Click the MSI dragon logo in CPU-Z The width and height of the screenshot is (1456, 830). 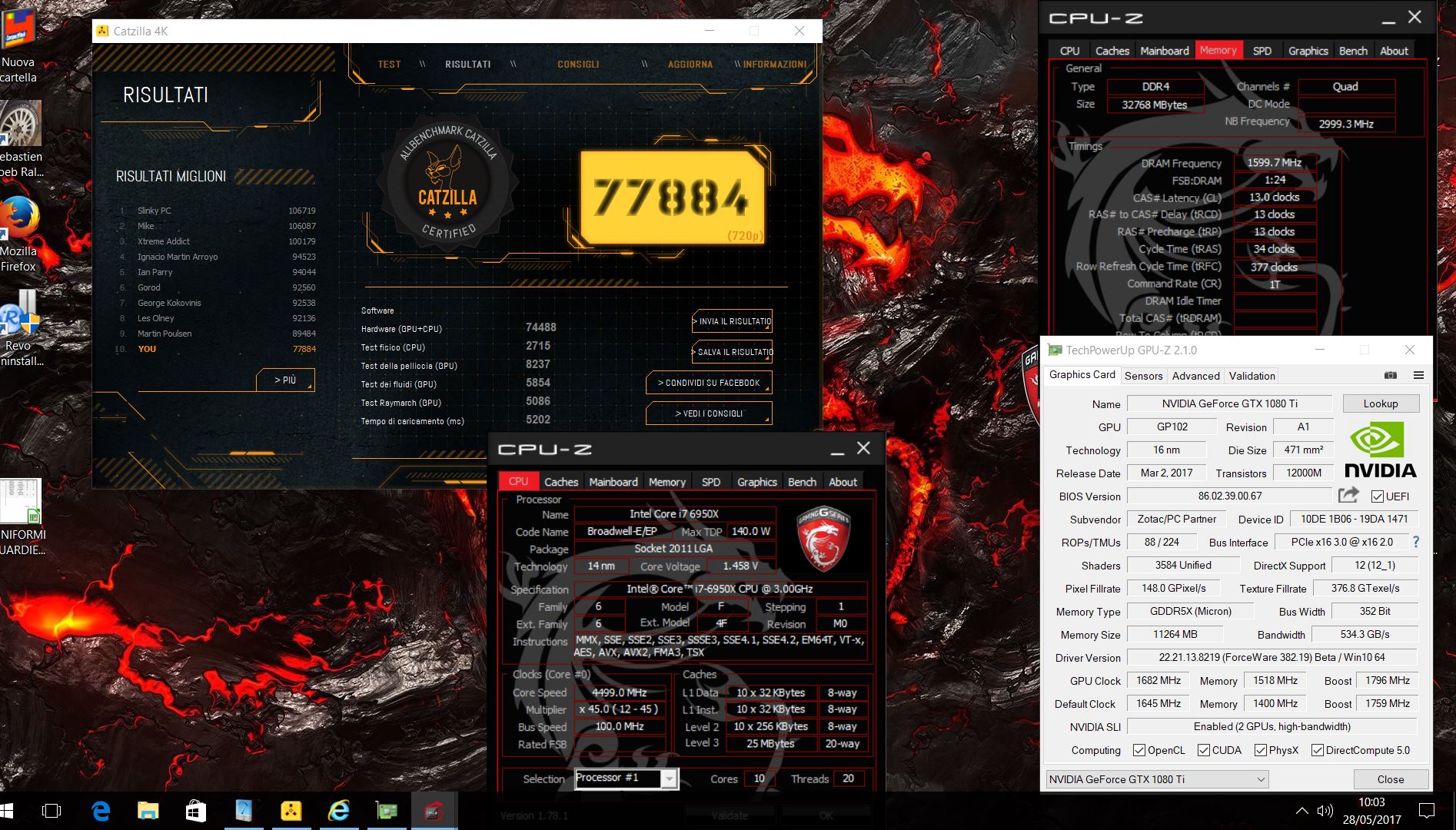point(823,538)
